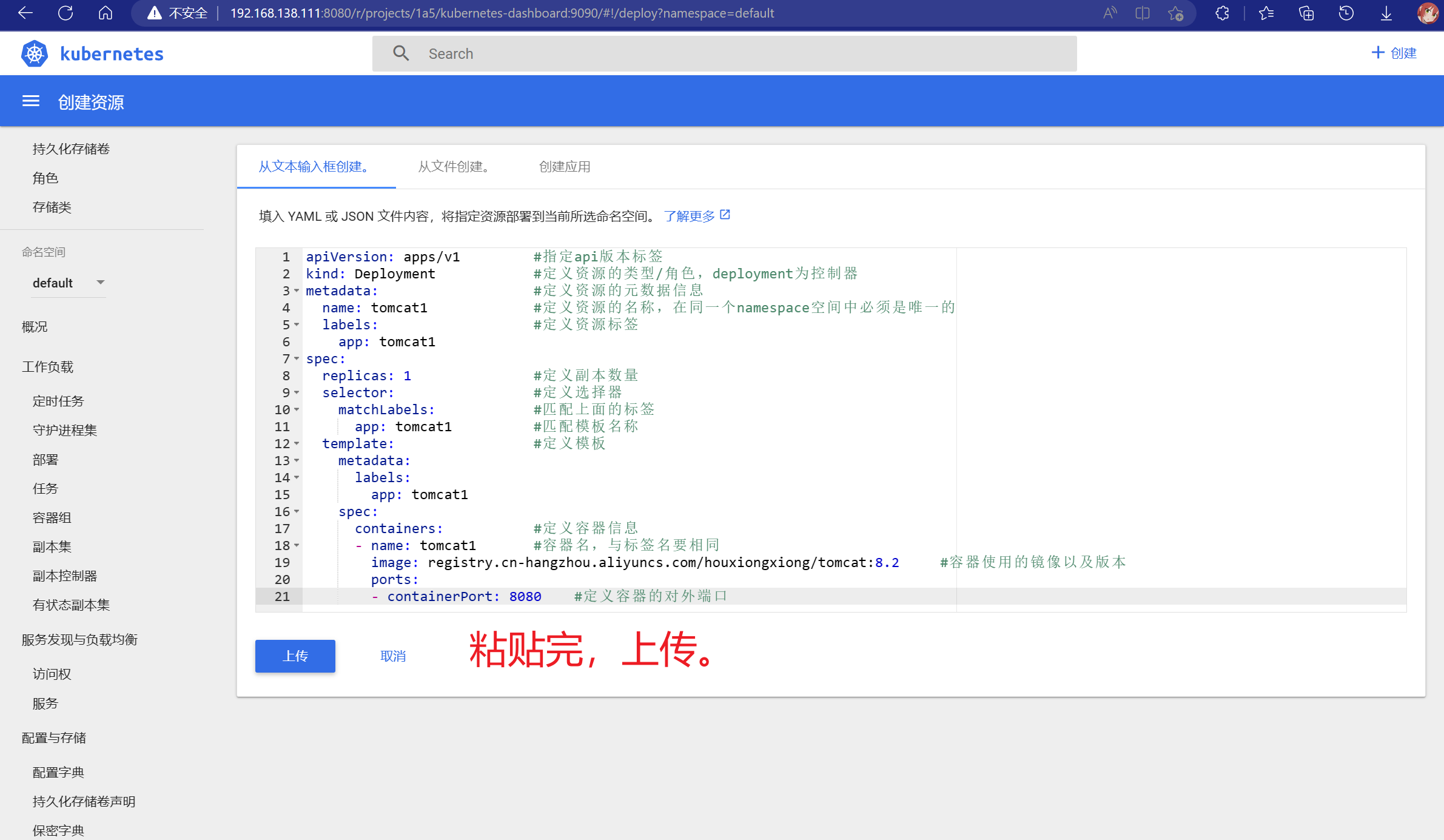Click the Kubernetes logo icon
The image size is (1444, 840).
click(35, 54)
